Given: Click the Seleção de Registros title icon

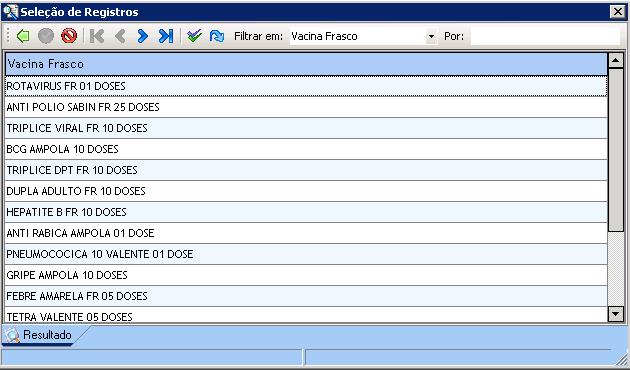Looking at the screenshot, I should point(10,12).
